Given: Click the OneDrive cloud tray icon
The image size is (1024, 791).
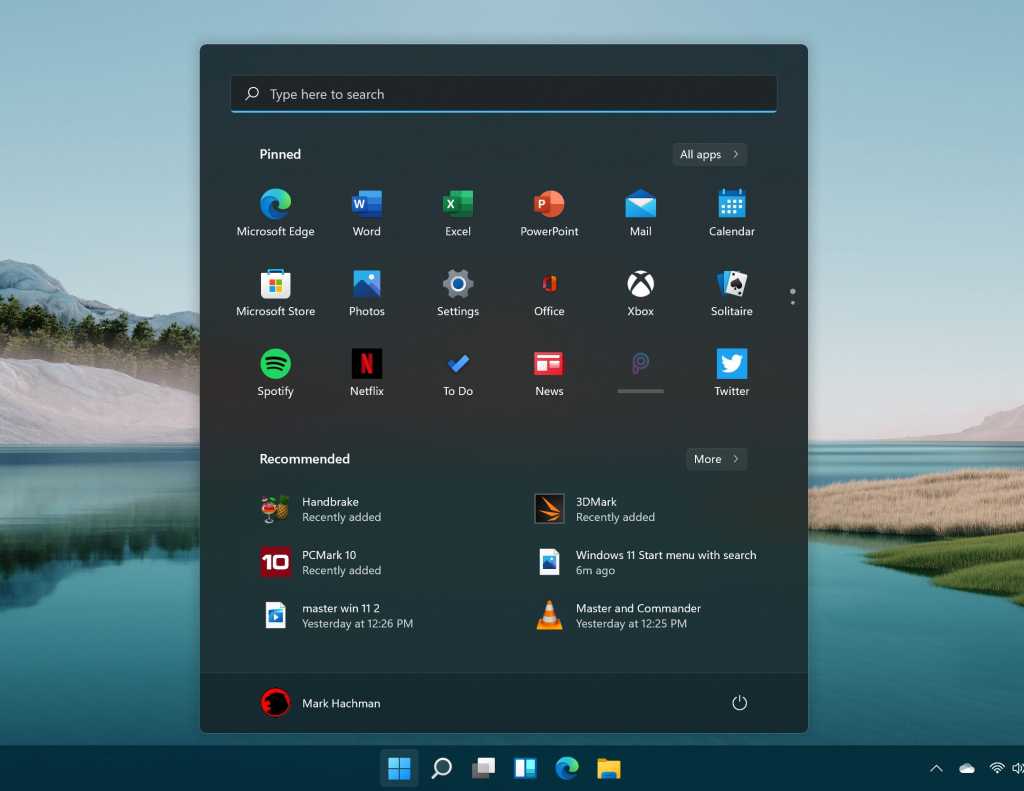Looking at the screenshot, I should coord(967,769).
